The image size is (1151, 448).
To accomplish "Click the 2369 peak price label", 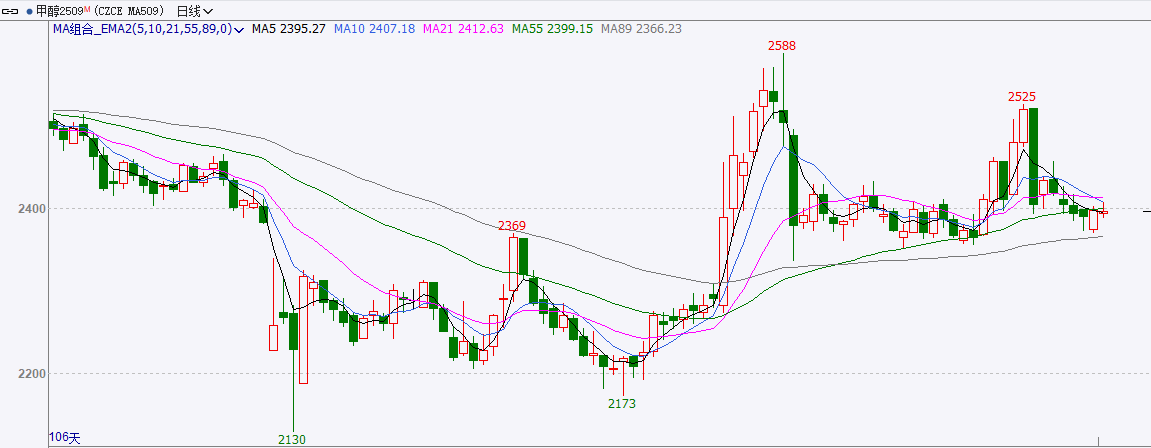I will pos(512,225).
